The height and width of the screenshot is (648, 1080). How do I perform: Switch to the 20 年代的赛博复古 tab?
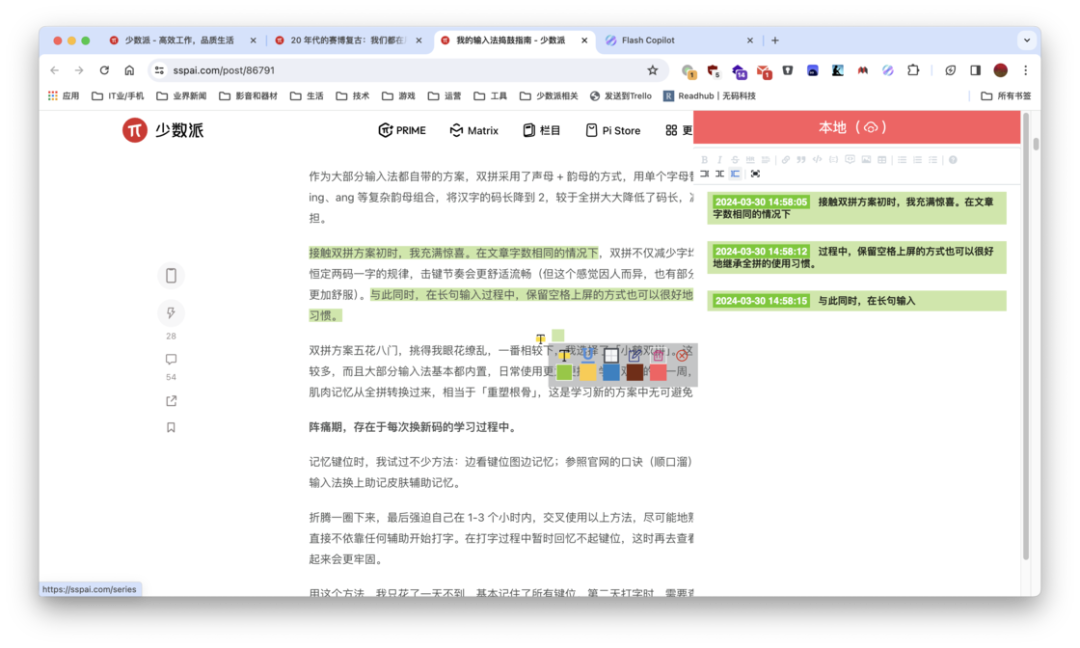click(349, 41)
